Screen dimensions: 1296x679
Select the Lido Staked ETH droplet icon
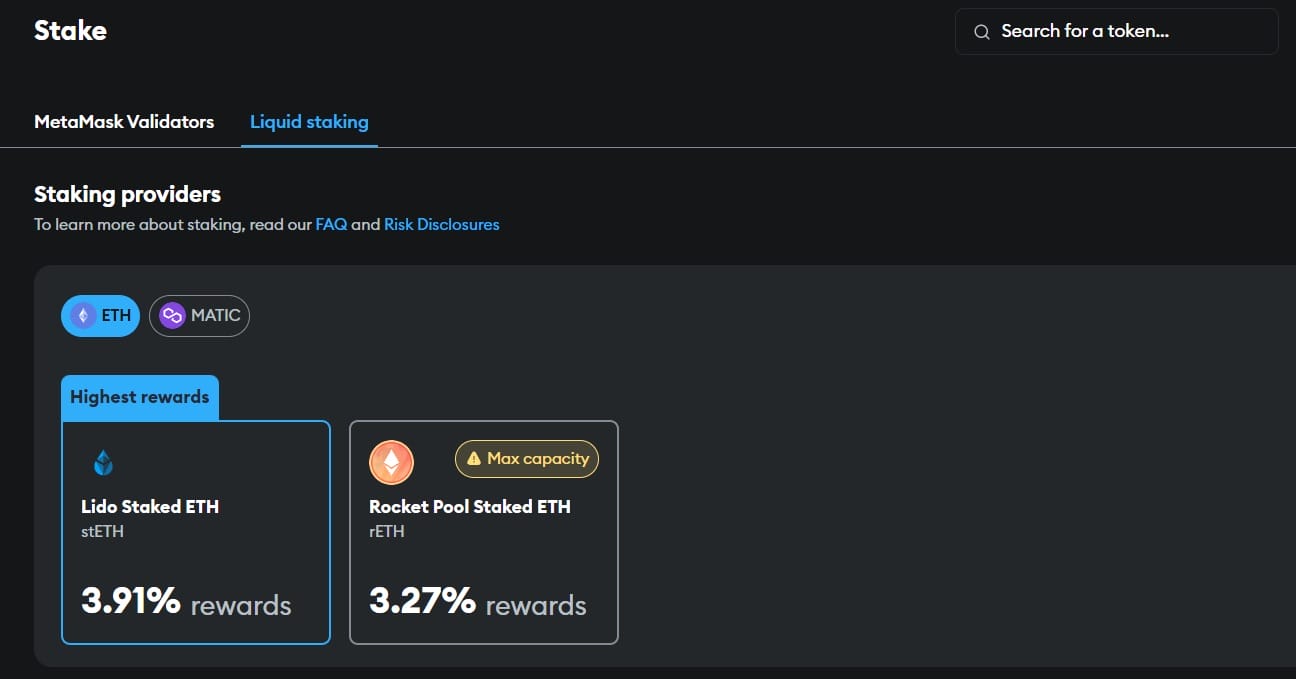(103, 462)
